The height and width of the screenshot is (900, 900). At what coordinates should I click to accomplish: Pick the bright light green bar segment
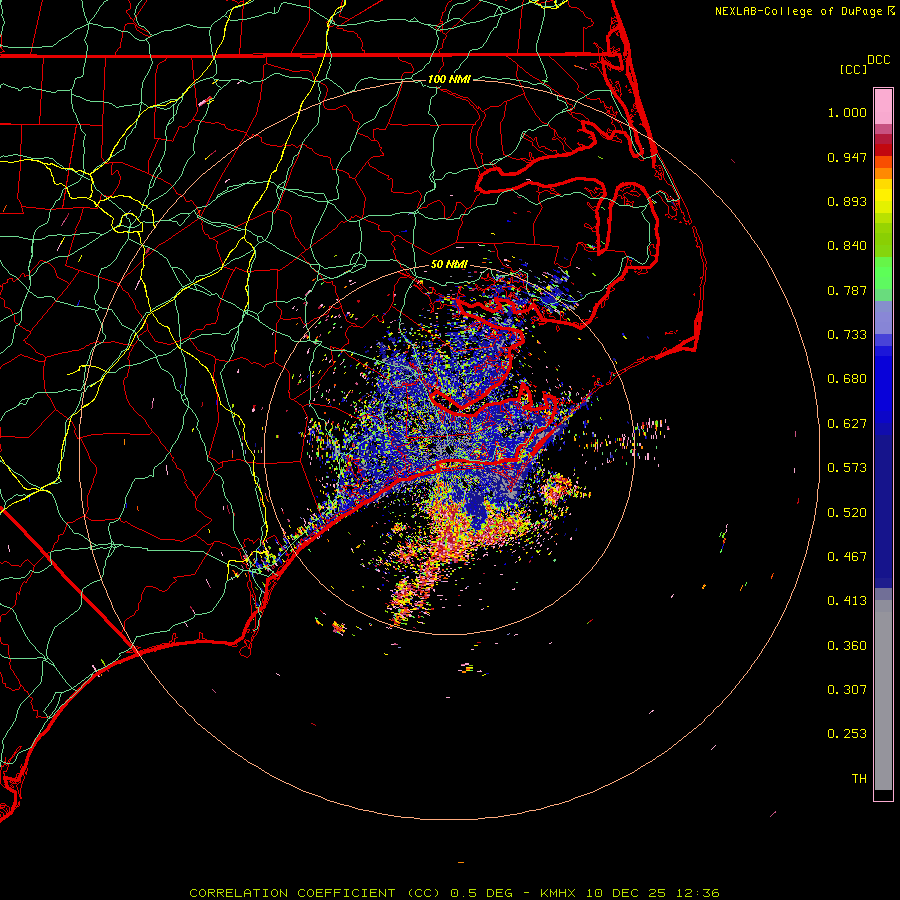tap(883, 273)
